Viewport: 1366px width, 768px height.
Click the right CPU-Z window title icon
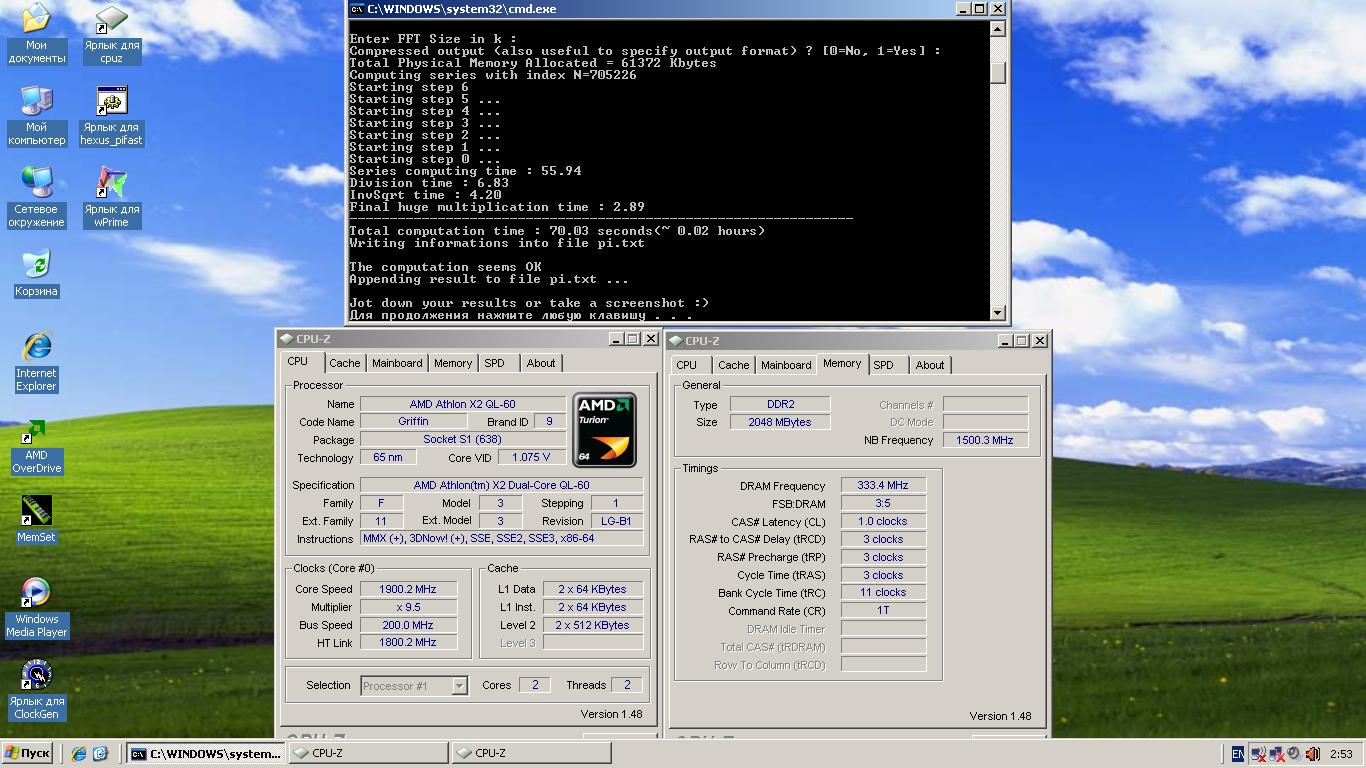pyautogui.click(x=675, y=341)
